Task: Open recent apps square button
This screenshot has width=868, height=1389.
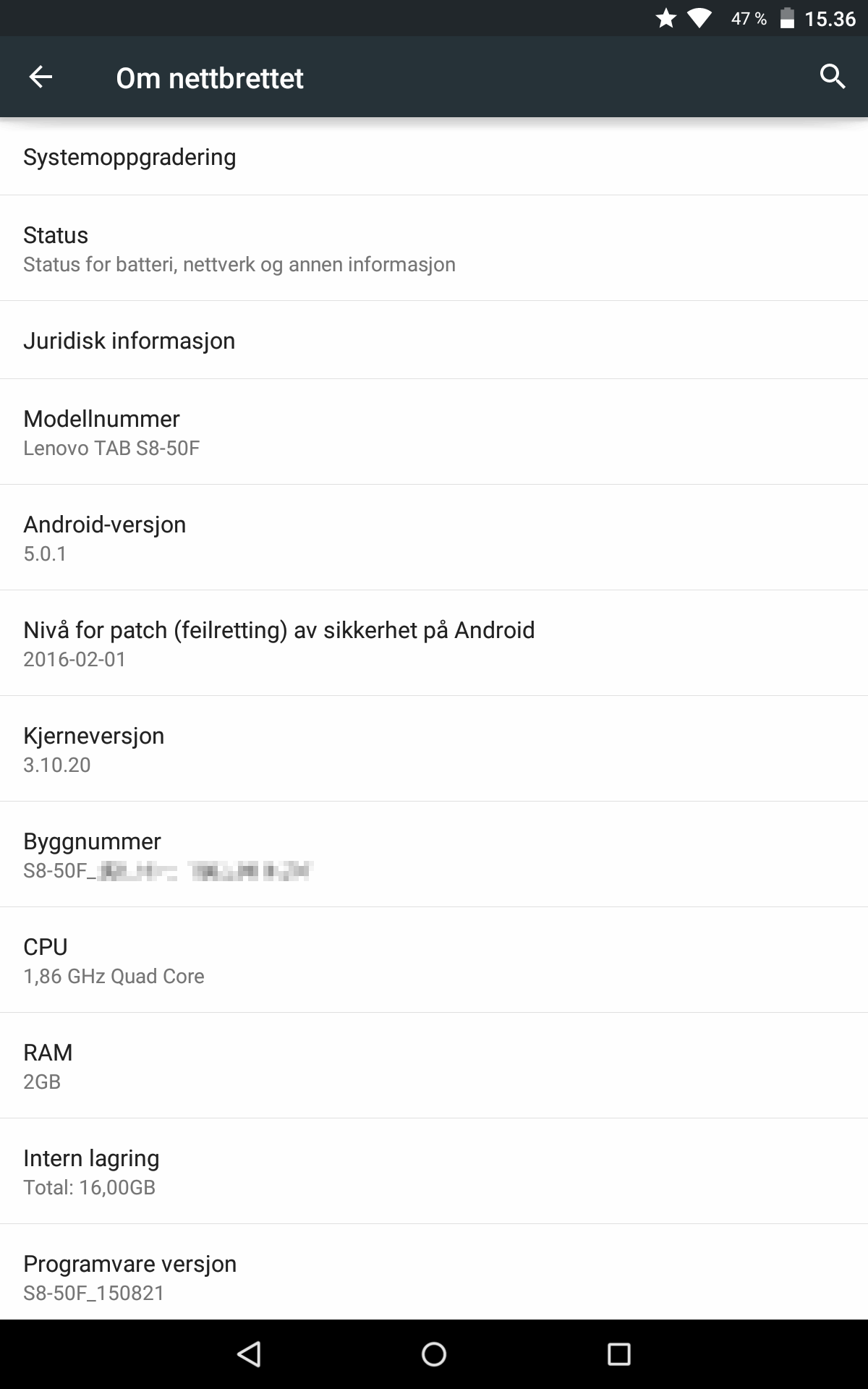Action: (618, 1354)
